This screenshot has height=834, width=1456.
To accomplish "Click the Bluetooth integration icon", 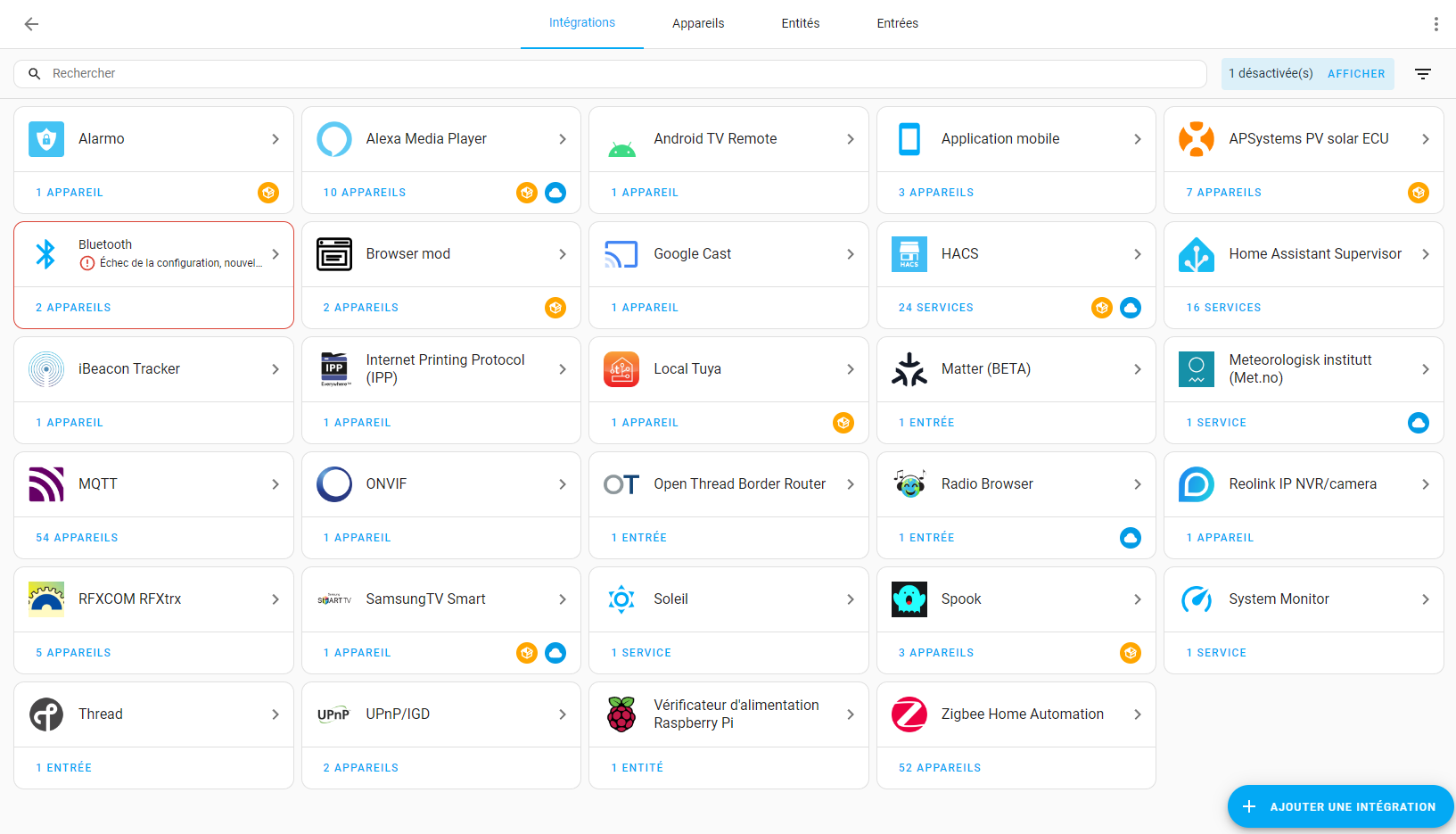I will click(x=45, y=254).
